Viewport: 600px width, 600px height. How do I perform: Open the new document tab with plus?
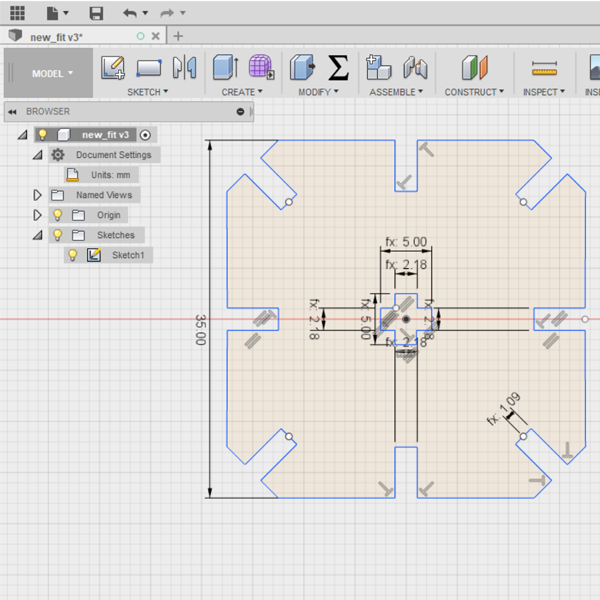click(x=178, y=36)
